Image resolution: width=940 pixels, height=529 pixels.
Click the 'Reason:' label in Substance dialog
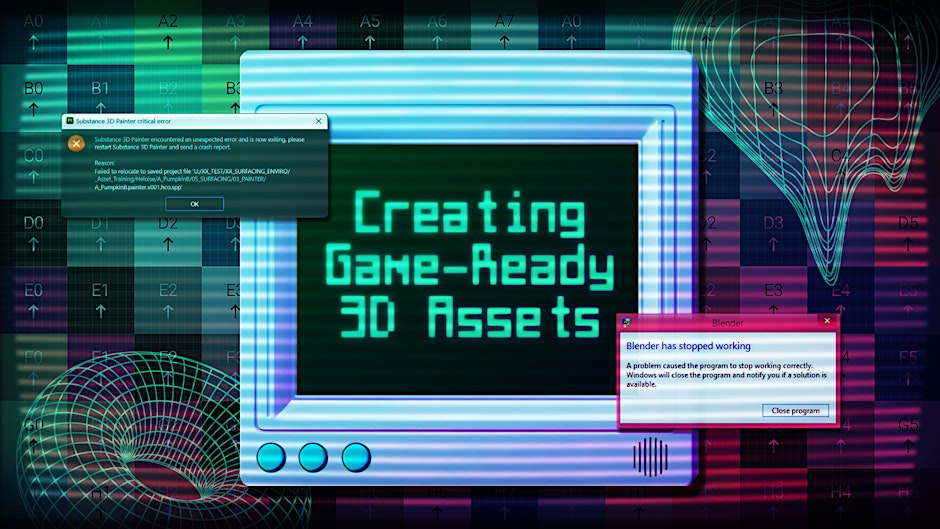(x=104, y=163)
